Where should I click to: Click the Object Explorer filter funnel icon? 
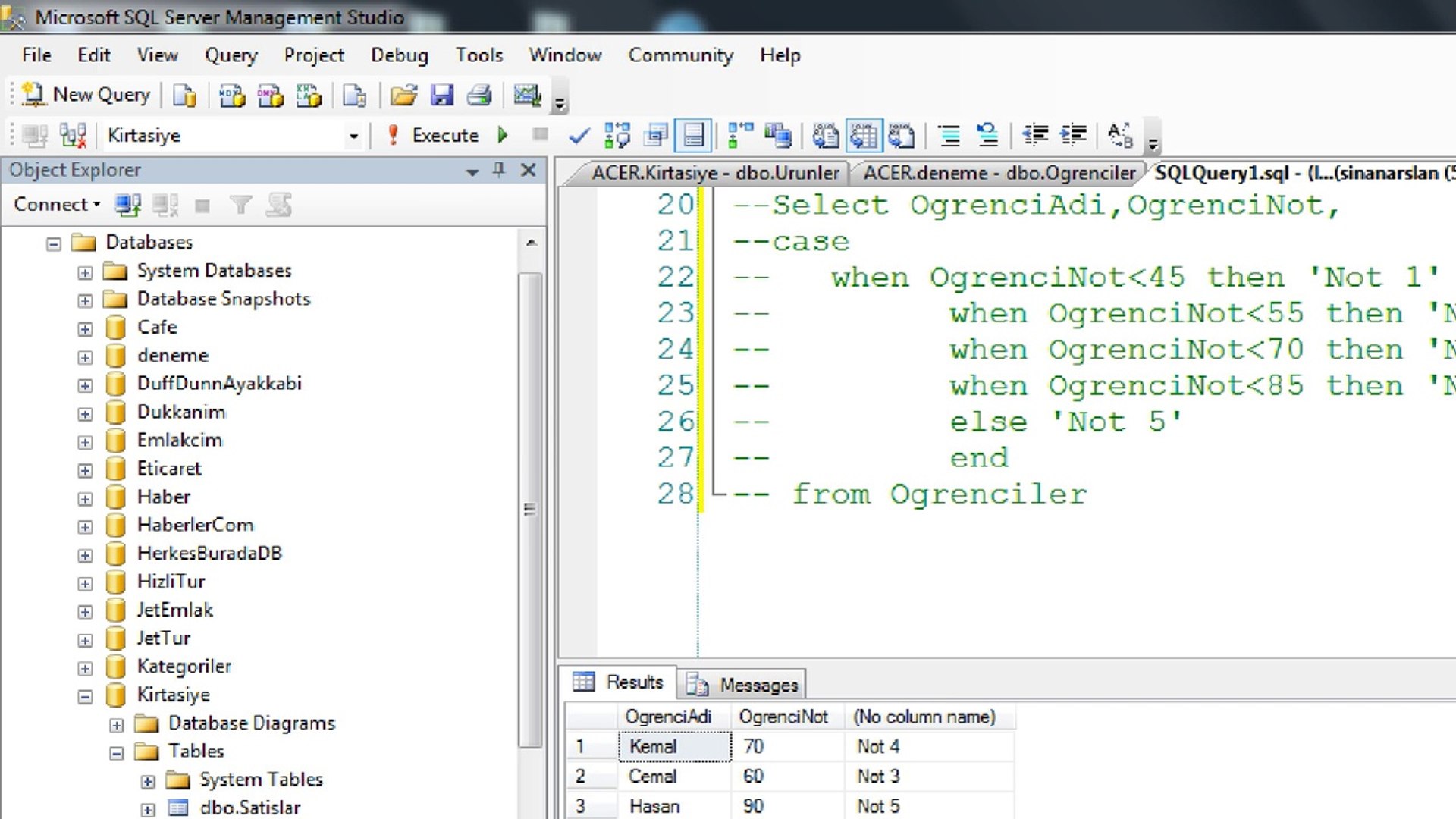tap(240, 205)
